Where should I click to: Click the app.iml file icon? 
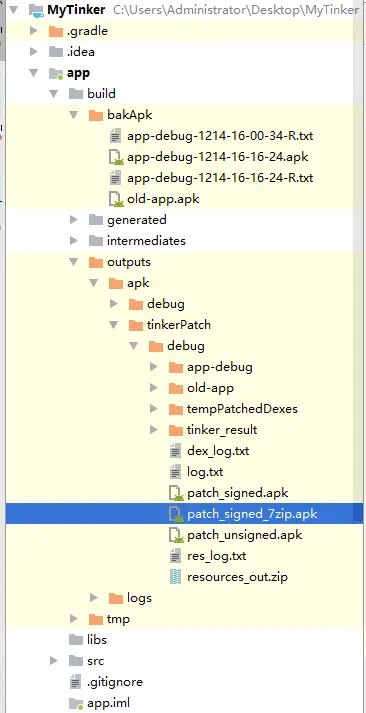point(75,703)
